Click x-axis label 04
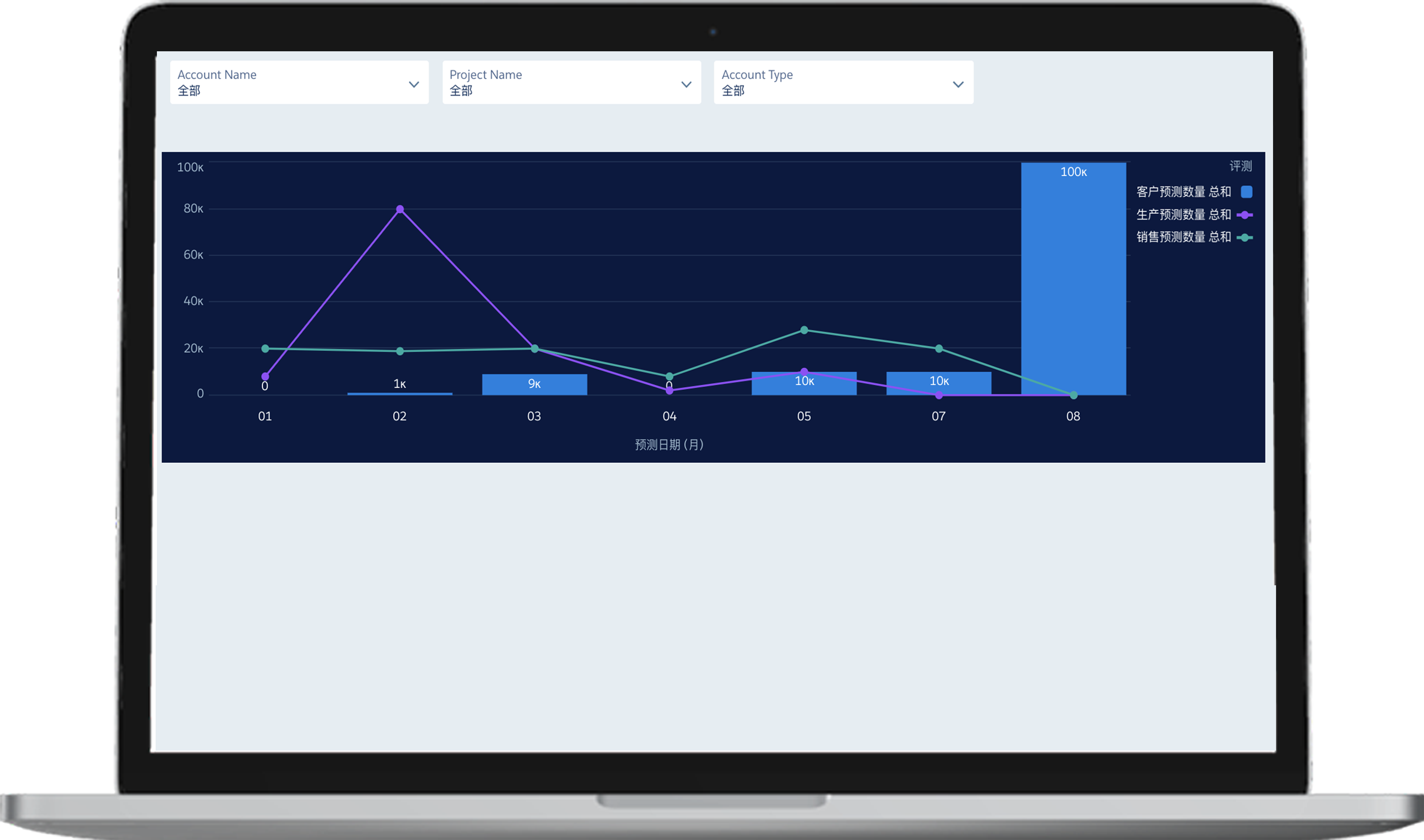The image size is (1424, 840). click(x=669, y=417)
